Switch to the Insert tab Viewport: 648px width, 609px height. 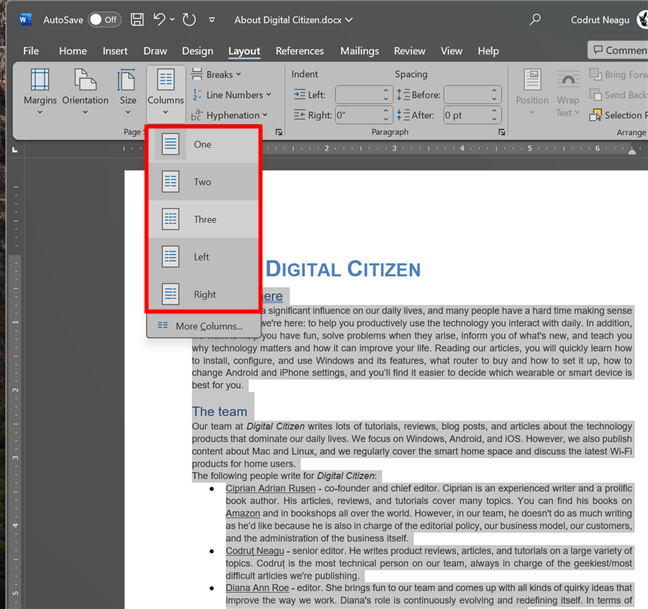[115, 51]
